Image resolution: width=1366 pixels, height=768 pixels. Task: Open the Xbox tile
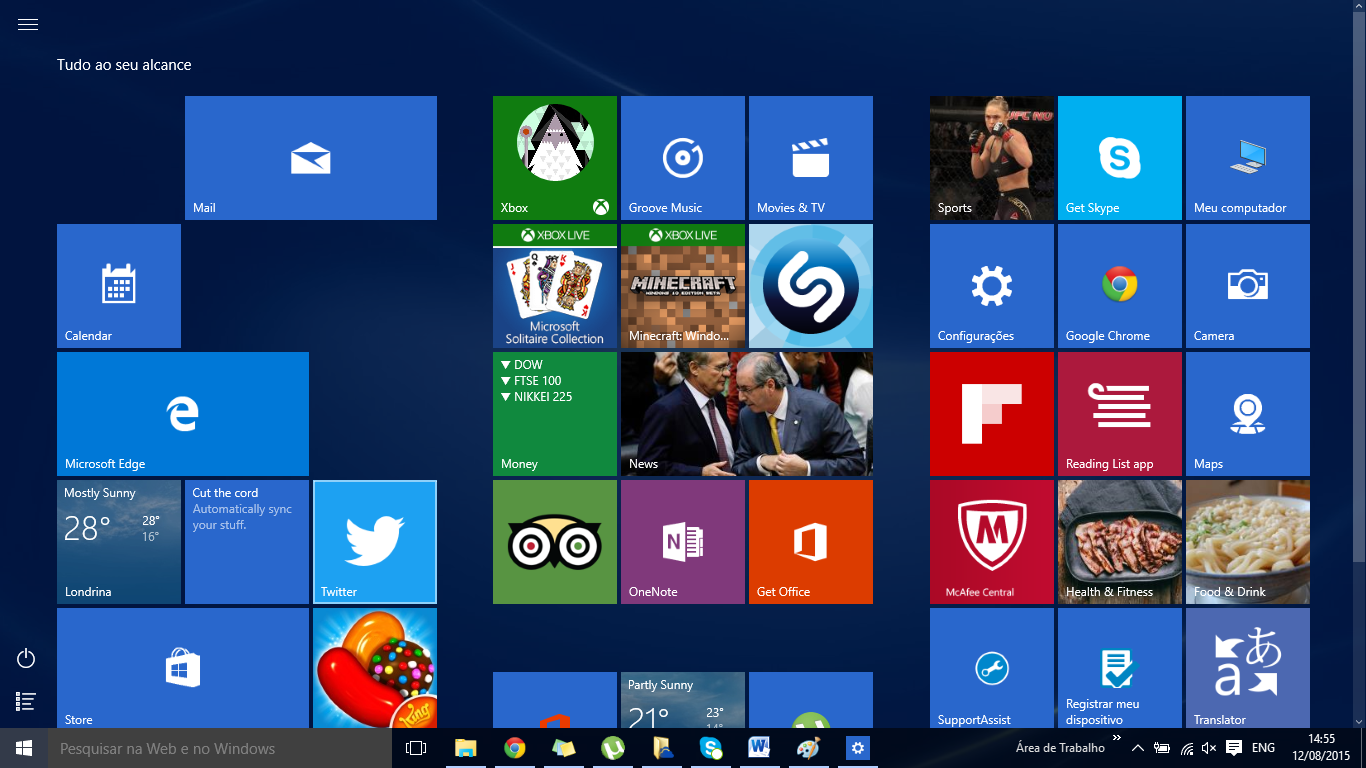[555, 158]
